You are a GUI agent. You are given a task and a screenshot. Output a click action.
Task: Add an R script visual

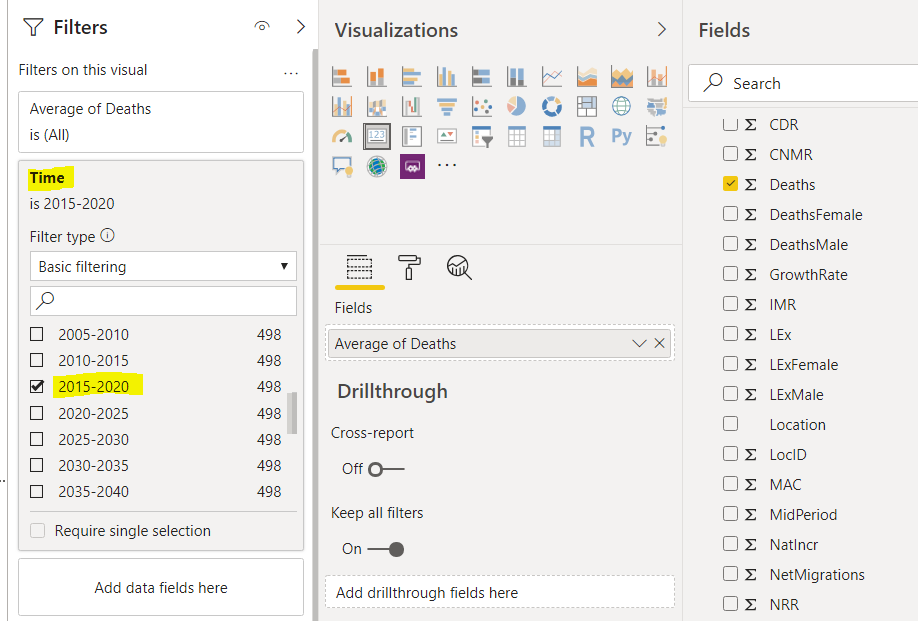pos(587,137)
